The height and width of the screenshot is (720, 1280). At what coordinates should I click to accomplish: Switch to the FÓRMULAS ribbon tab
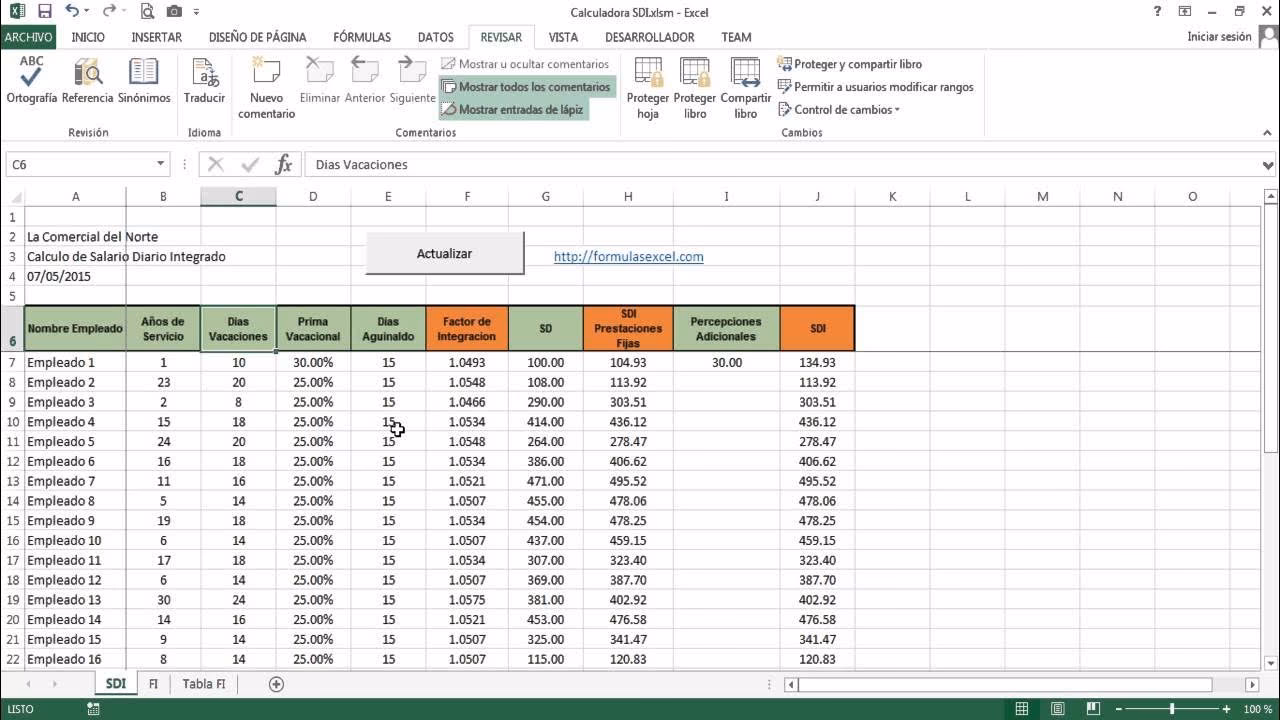coord(362,37)
